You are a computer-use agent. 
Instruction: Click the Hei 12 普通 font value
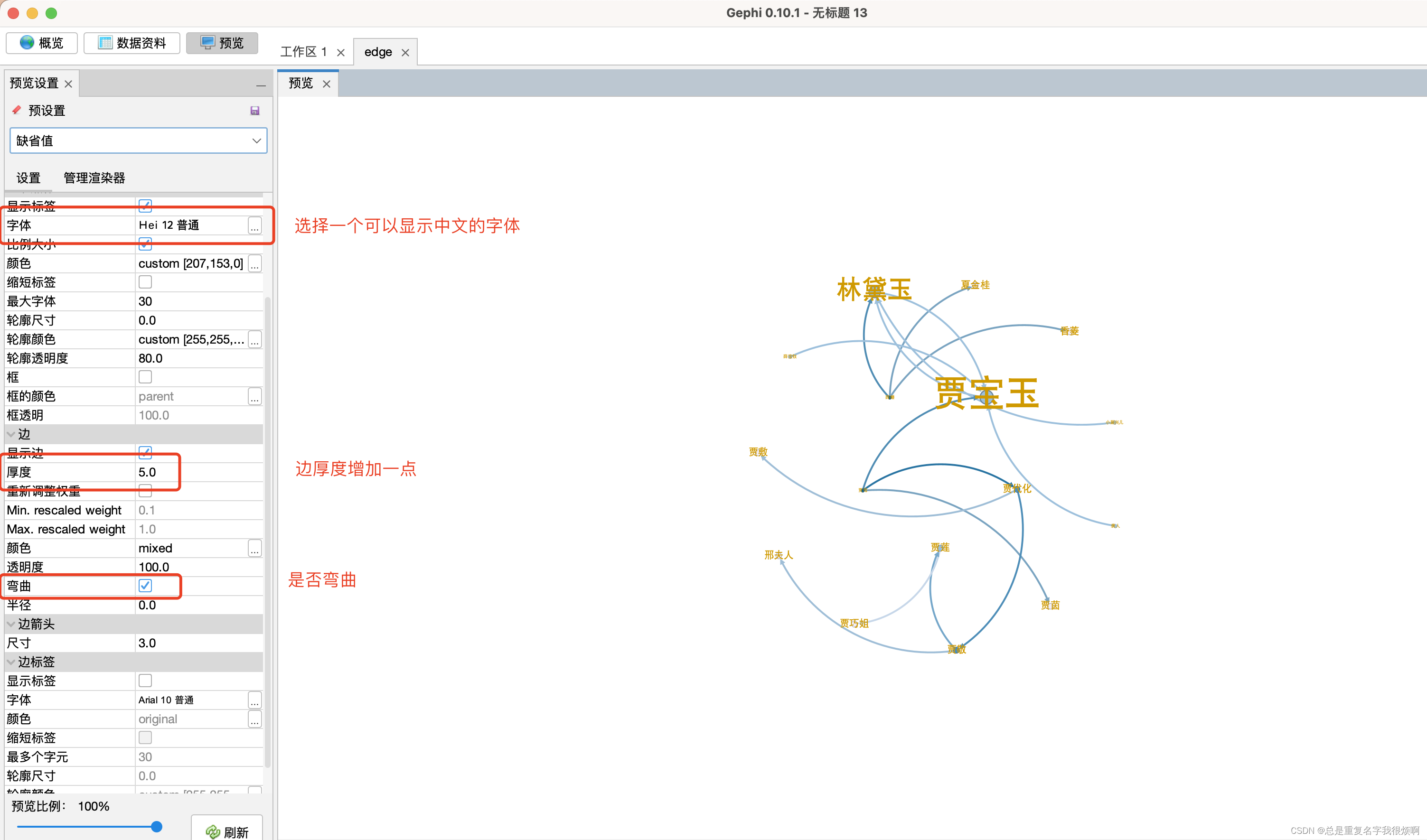tap(169, 225)
